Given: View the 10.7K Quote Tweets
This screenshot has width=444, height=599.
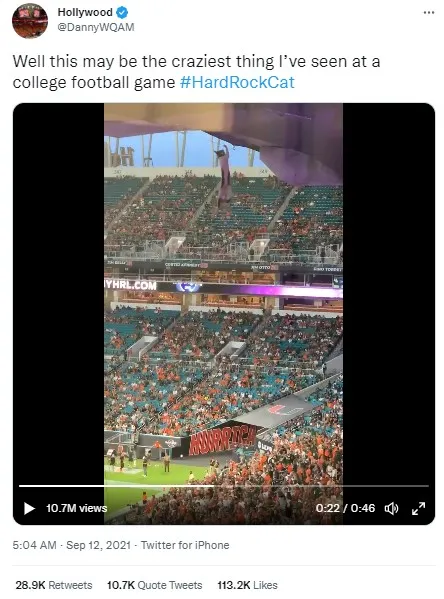Looking at the screenshot, I should [154, 585].
